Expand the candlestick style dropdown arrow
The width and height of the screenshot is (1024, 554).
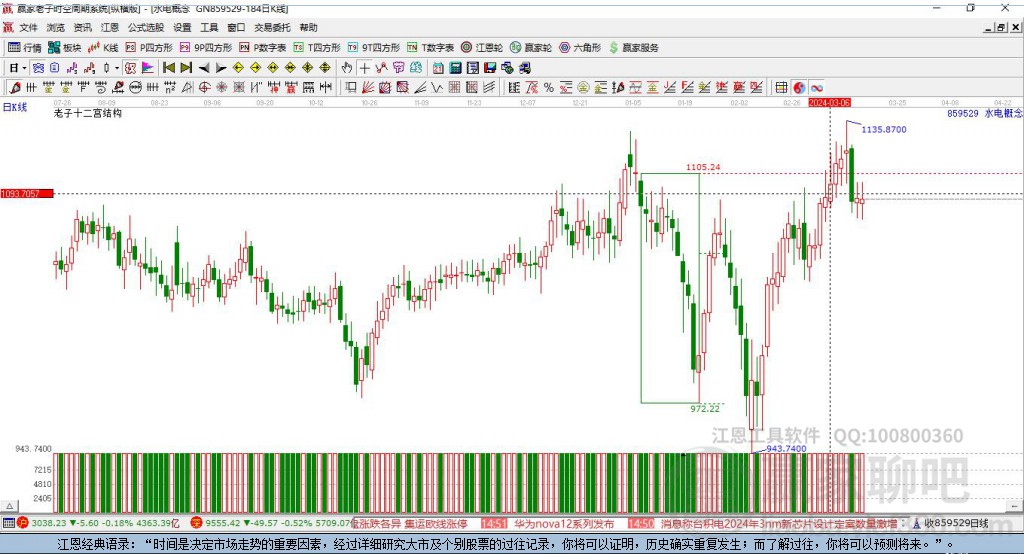tap(116, 68)
